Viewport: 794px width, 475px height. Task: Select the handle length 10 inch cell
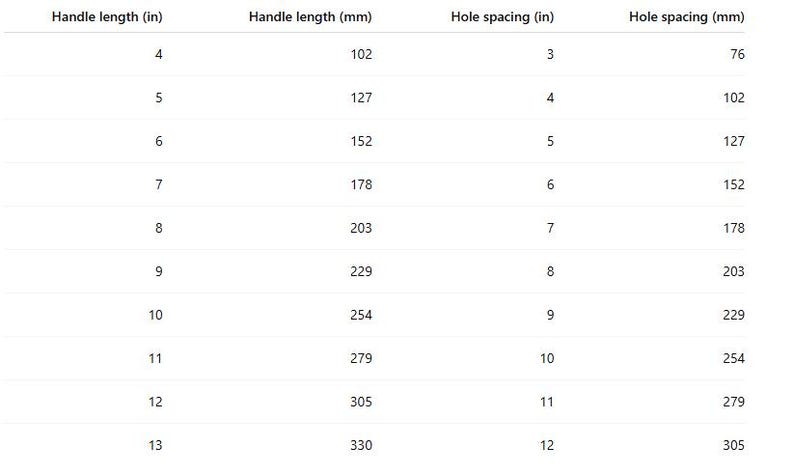[155, 315]
